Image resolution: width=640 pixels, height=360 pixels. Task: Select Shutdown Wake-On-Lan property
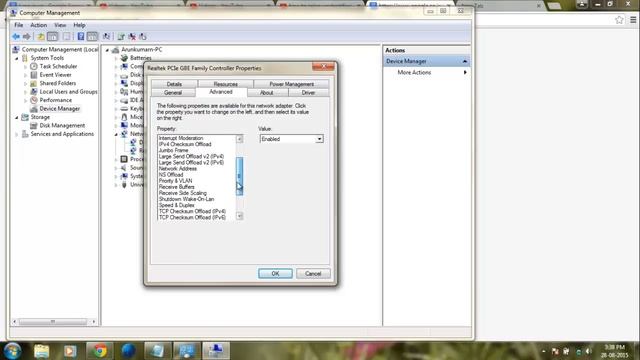tap(186, 199)
